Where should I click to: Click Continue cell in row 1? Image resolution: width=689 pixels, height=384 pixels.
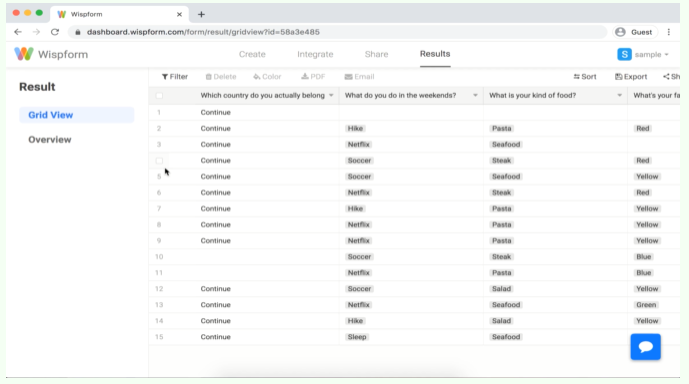(x=215, y=112)
